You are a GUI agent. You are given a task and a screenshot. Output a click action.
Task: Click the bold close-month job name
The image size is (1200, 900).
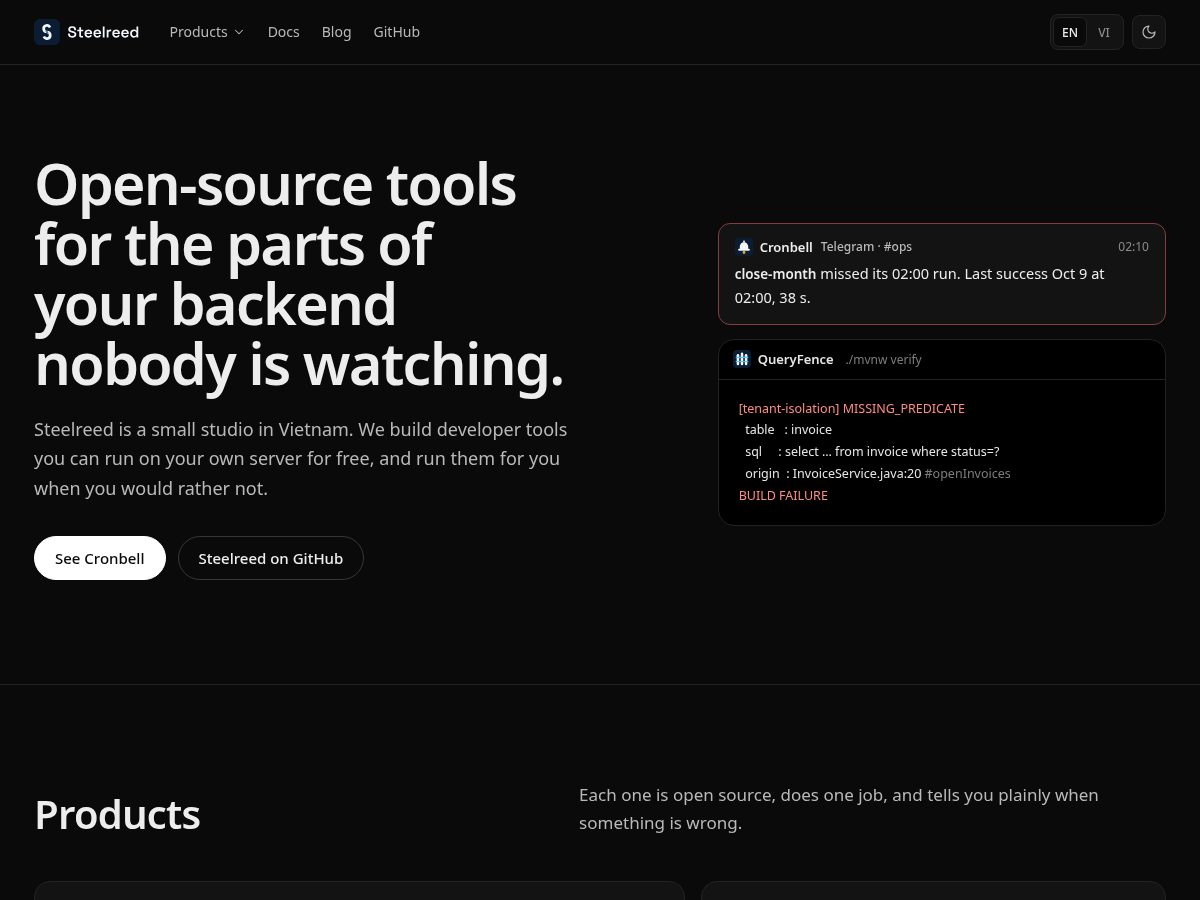(775, 273)
